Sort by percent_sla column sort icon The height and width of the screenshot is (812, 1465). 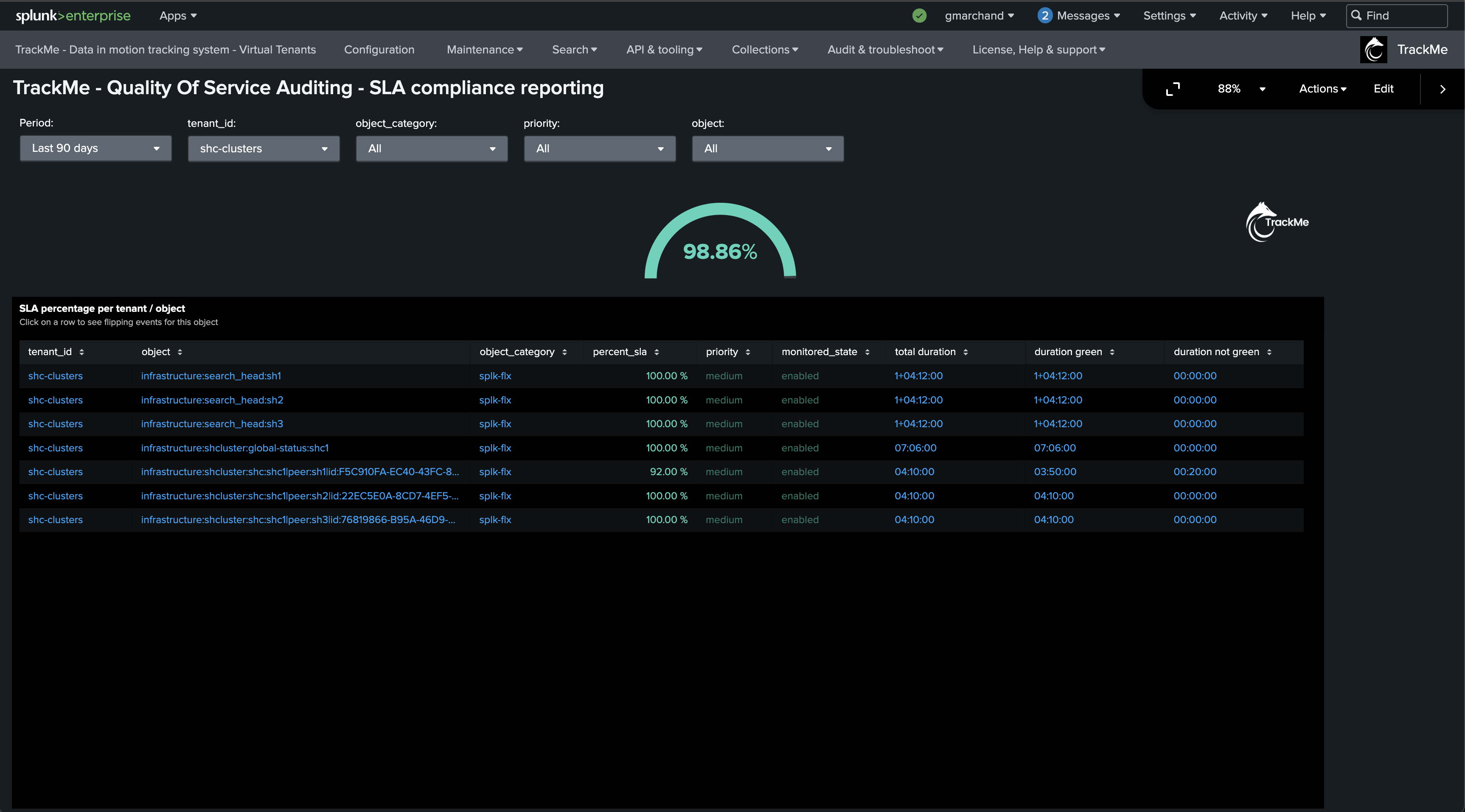click(656, 352)
